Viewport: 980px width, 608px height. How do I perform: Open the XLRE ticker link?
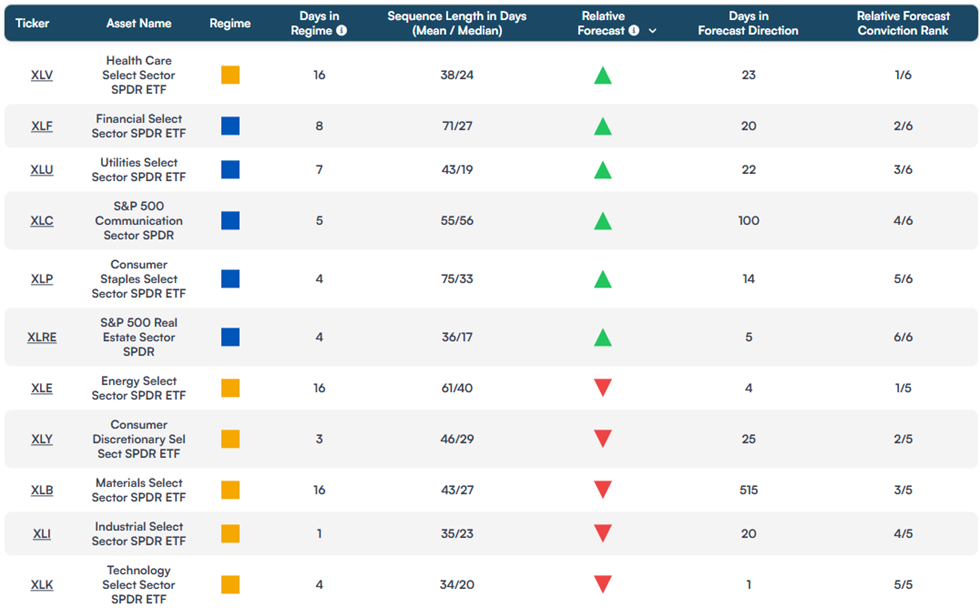click(42, 337)
